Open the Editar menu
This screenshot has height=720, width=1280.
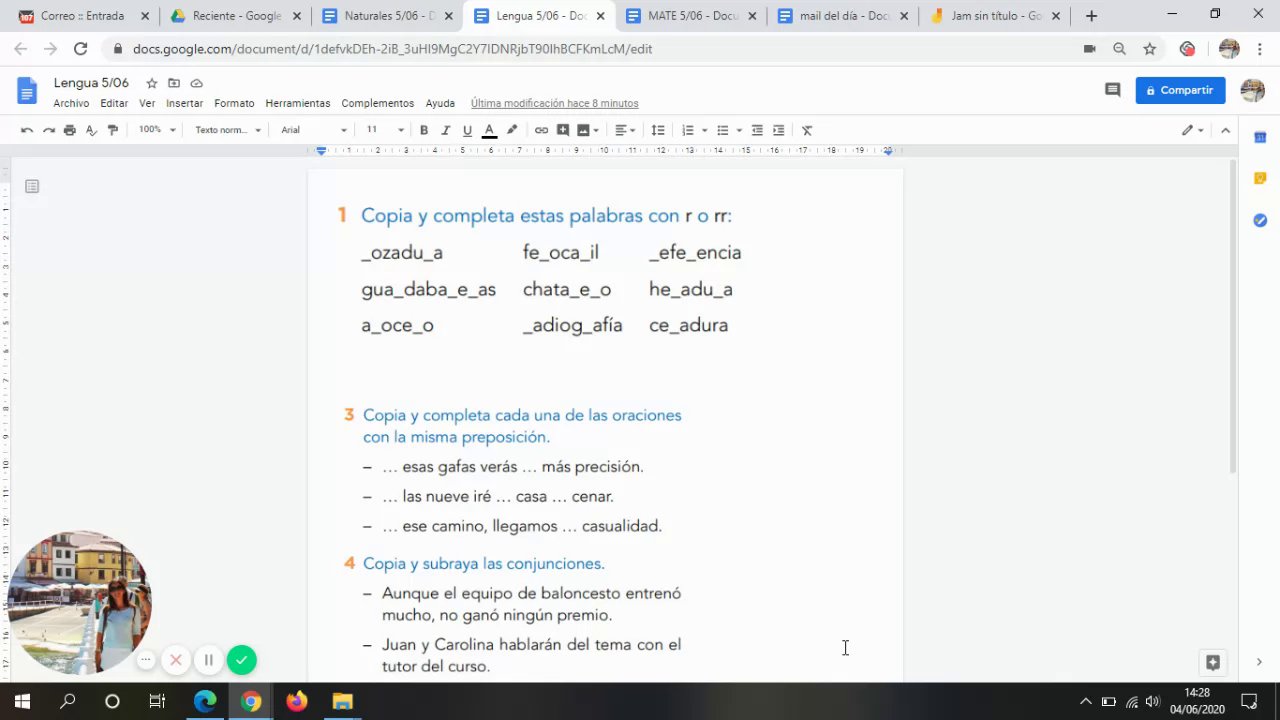coord(114,103)
